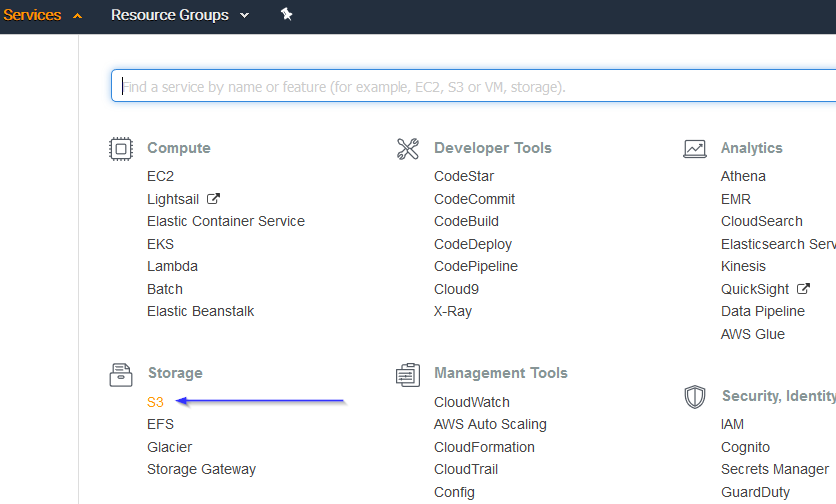
Task: Open Cognito
Action: (x=745, y=447)
